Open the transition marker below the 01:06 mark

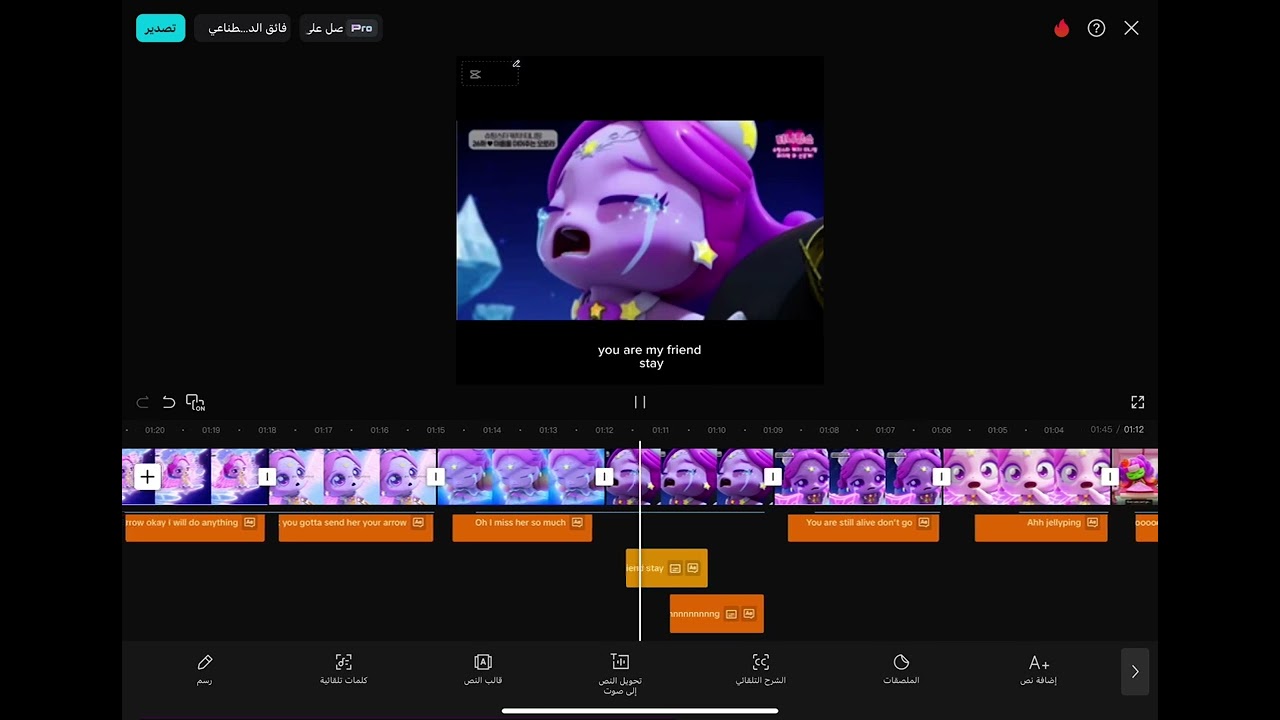(x=941, y=477)
